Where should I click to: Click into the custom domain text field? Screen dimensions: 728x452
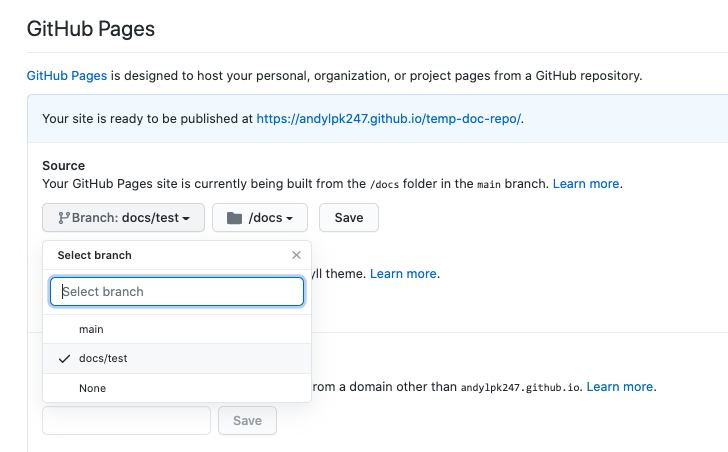click(x=126, y=420)
